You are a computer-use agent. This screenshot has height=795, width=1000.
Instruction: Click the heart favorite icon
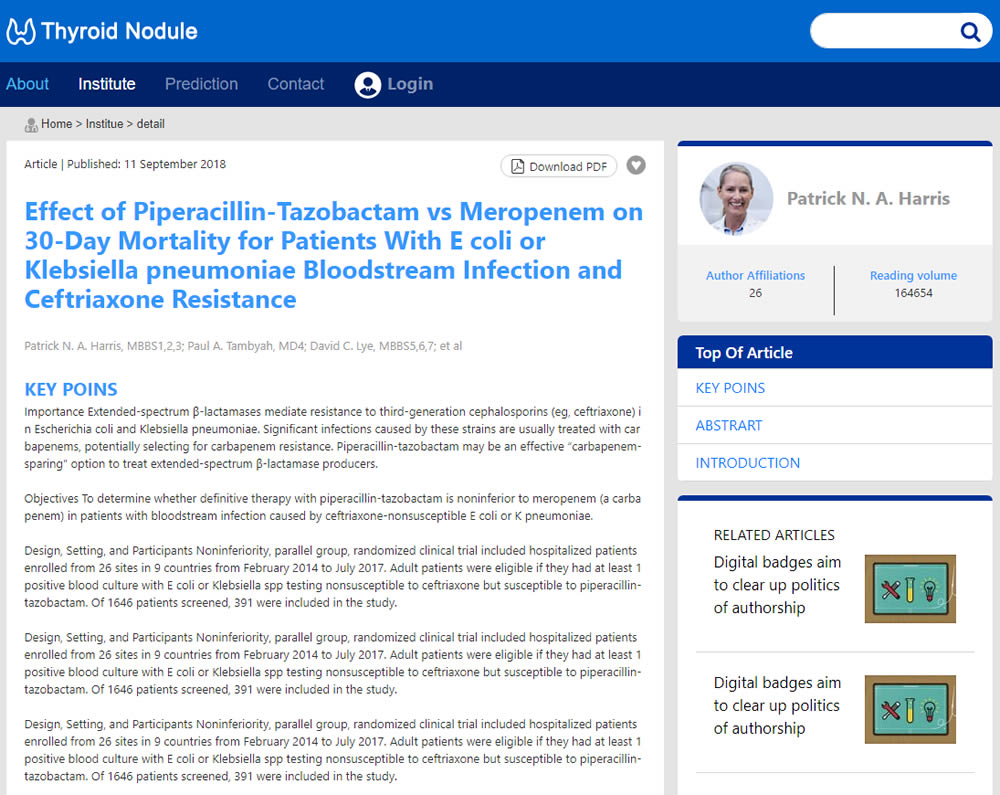636,165
